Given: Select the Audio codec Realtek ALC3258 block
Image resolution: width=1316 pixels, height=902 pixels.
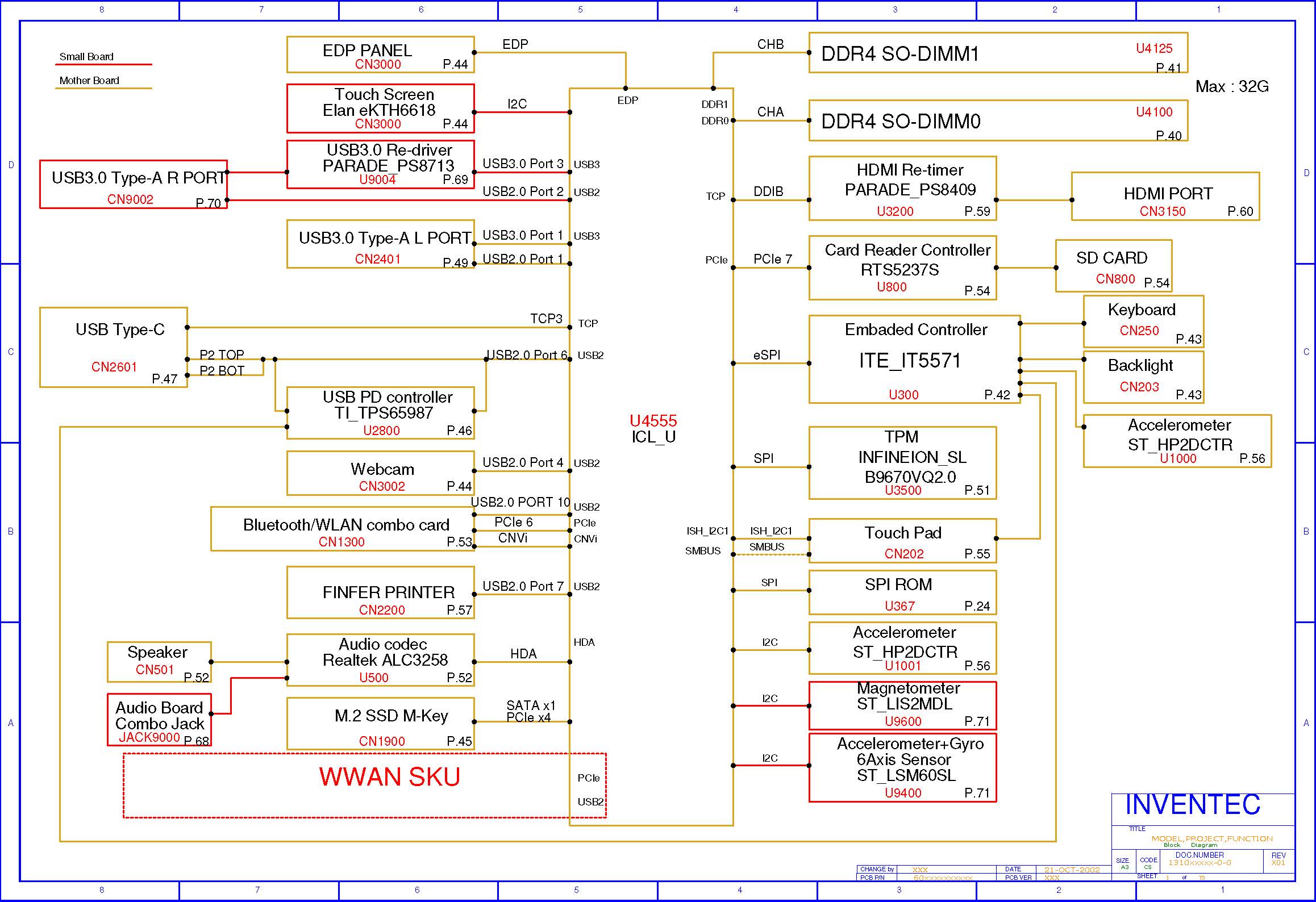Looking at the screenshot, I should (380, 660).
